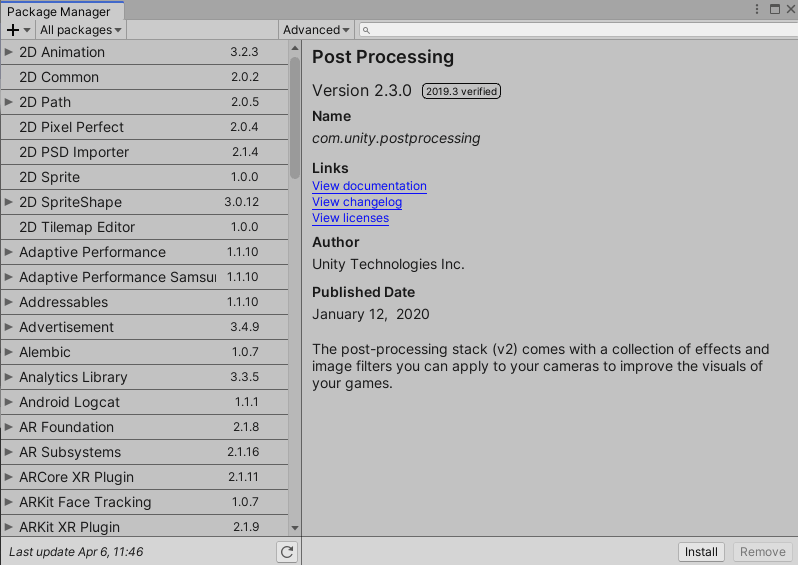Screen dimensions: 798x565
Task: Click the Unity Technologies Inc. author text
Action: 388,264
